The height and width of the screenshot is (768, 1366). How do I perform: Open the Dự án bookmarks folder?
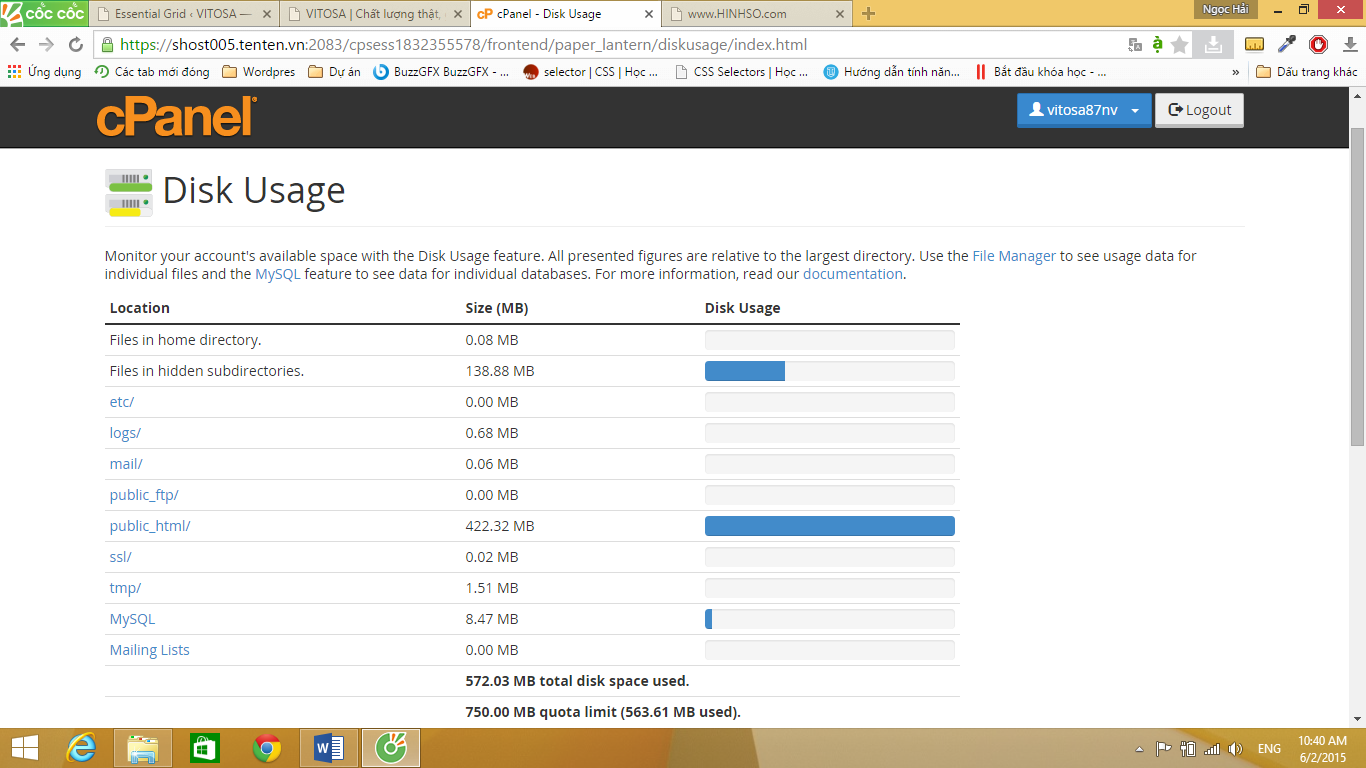point(335,72)
